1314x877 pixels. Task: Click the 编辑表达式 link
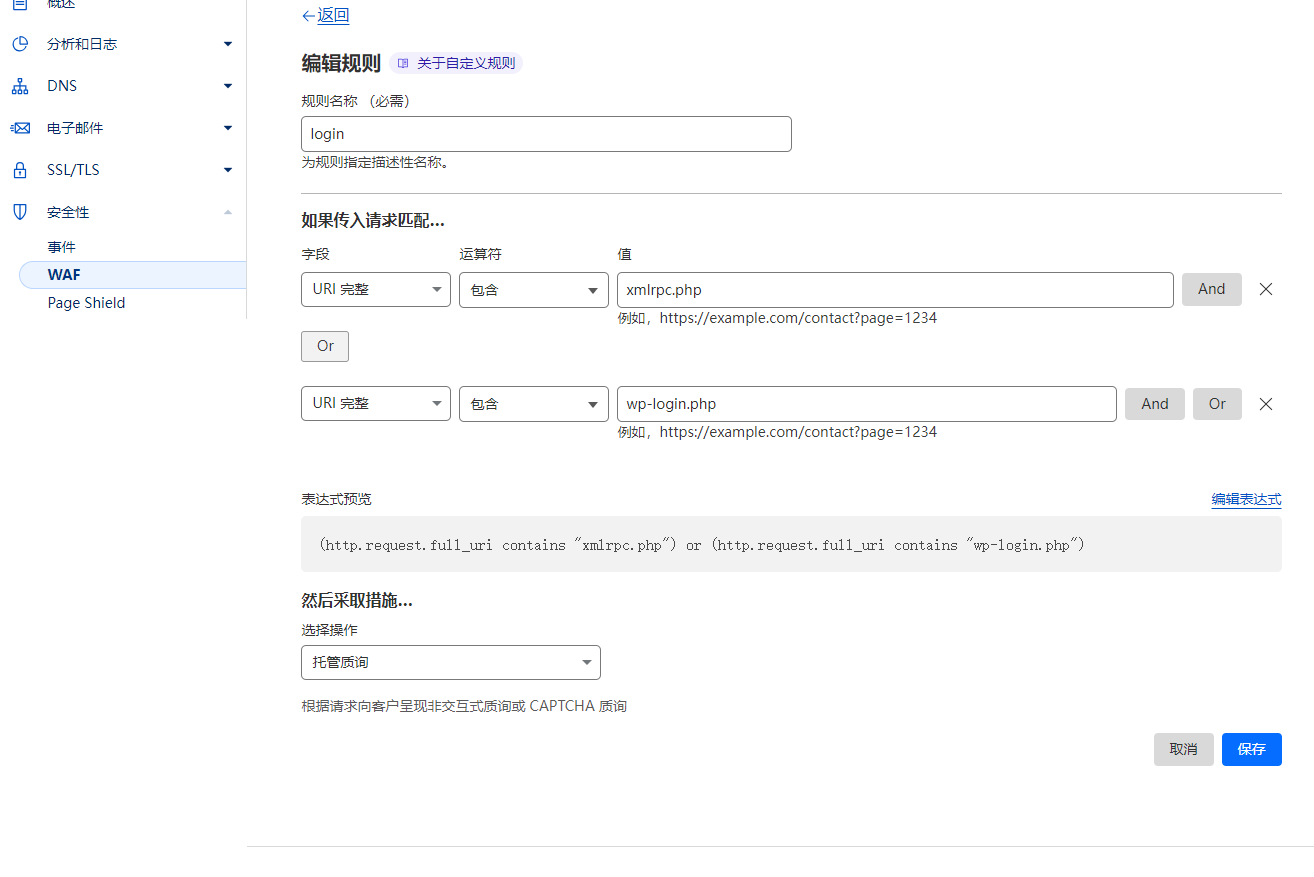pyautogui.click(x=1246, y=499)
